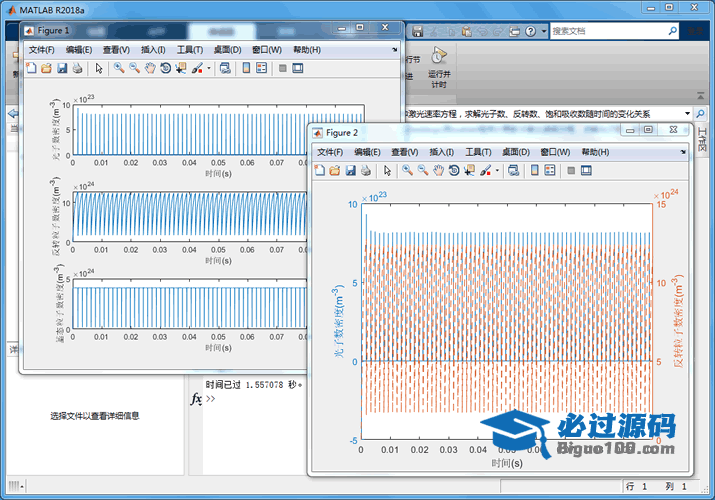Click MATLAB quick access Paste icon

pyautogui.click(x=466, y=31)
